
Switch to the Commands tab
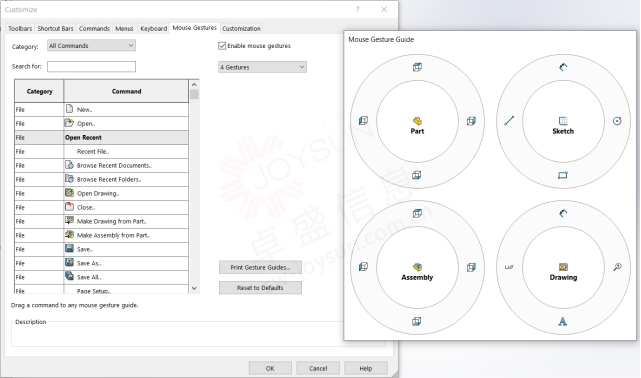(x=94, y=29)
